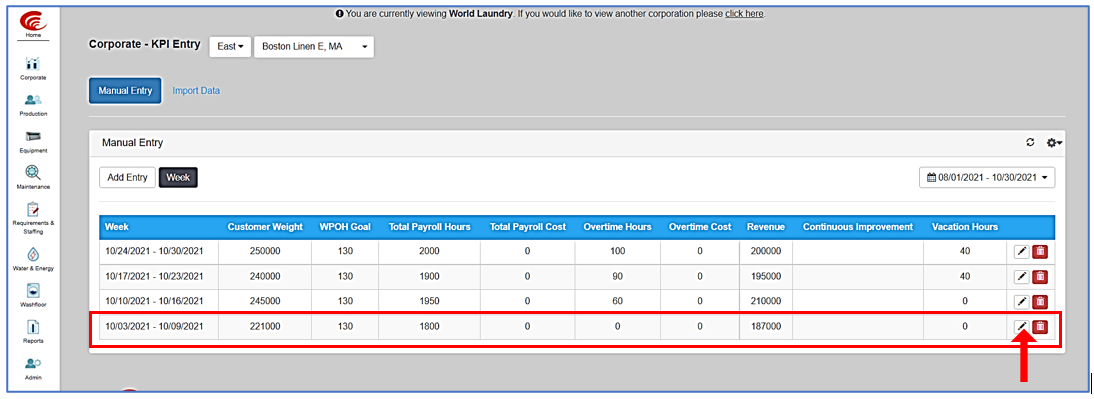Open the panel settings gear menu
This screenshot has width=1094, height=399.
click(1054, 142)
